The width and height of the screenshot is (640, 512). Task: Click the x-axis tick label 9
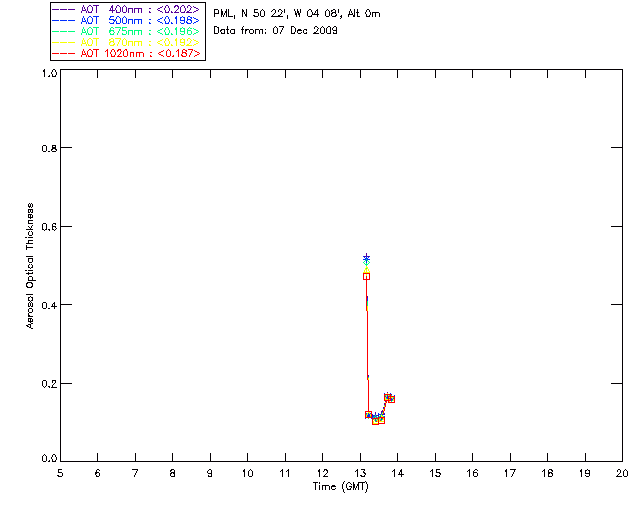[210, 473]
